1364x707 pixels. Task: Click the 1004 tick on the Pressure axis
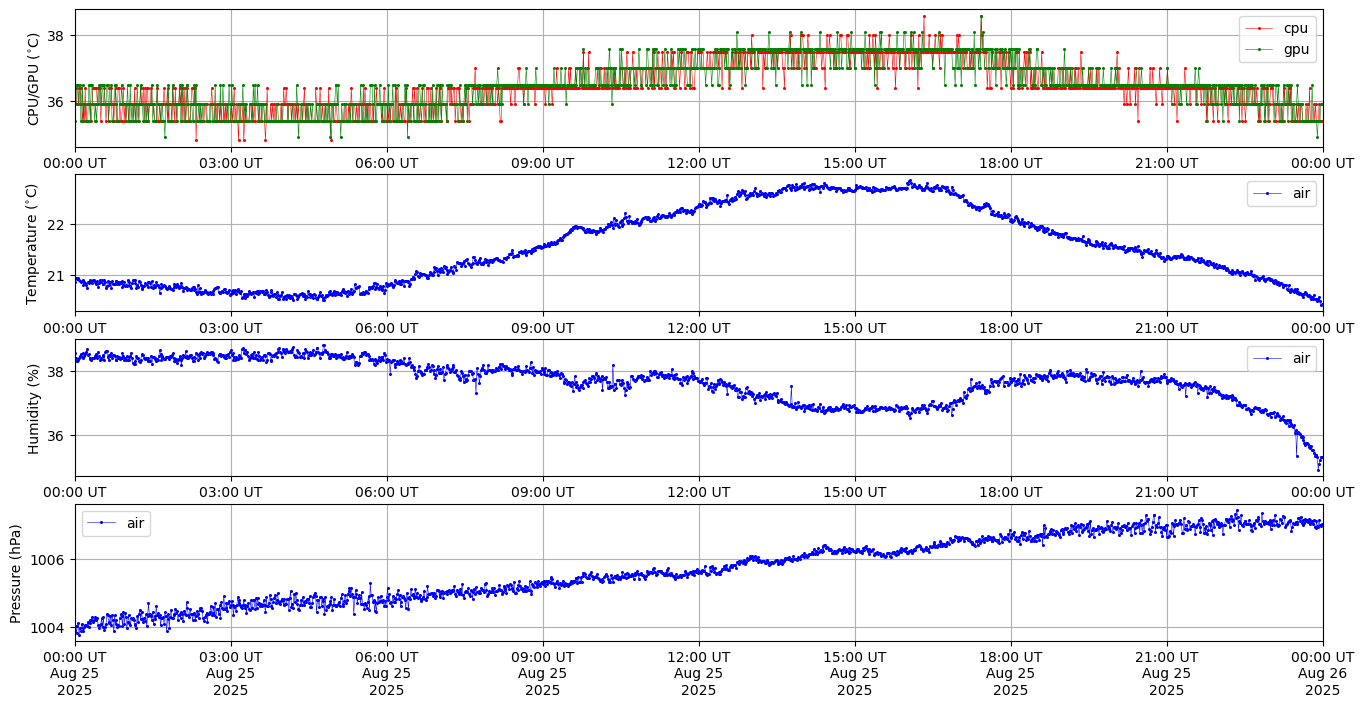click(x=50, y=628)
